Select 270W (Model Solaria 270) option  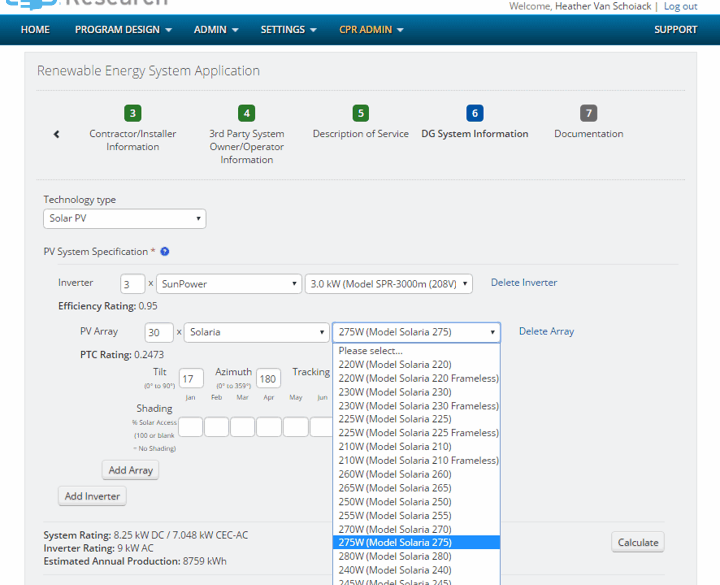416,529
